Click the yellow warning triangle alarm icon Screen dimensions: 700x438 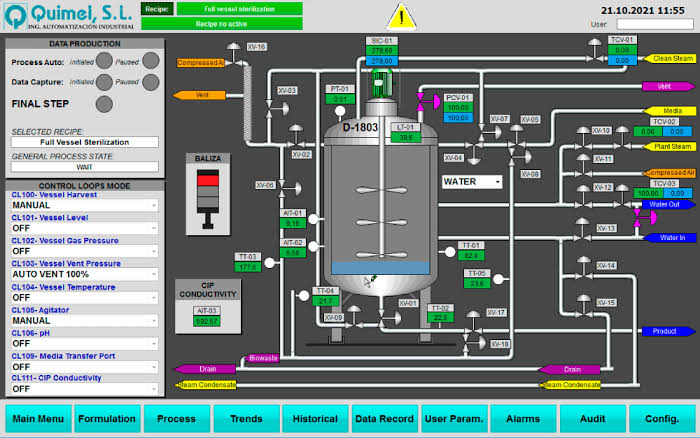(x=401, y=17)
